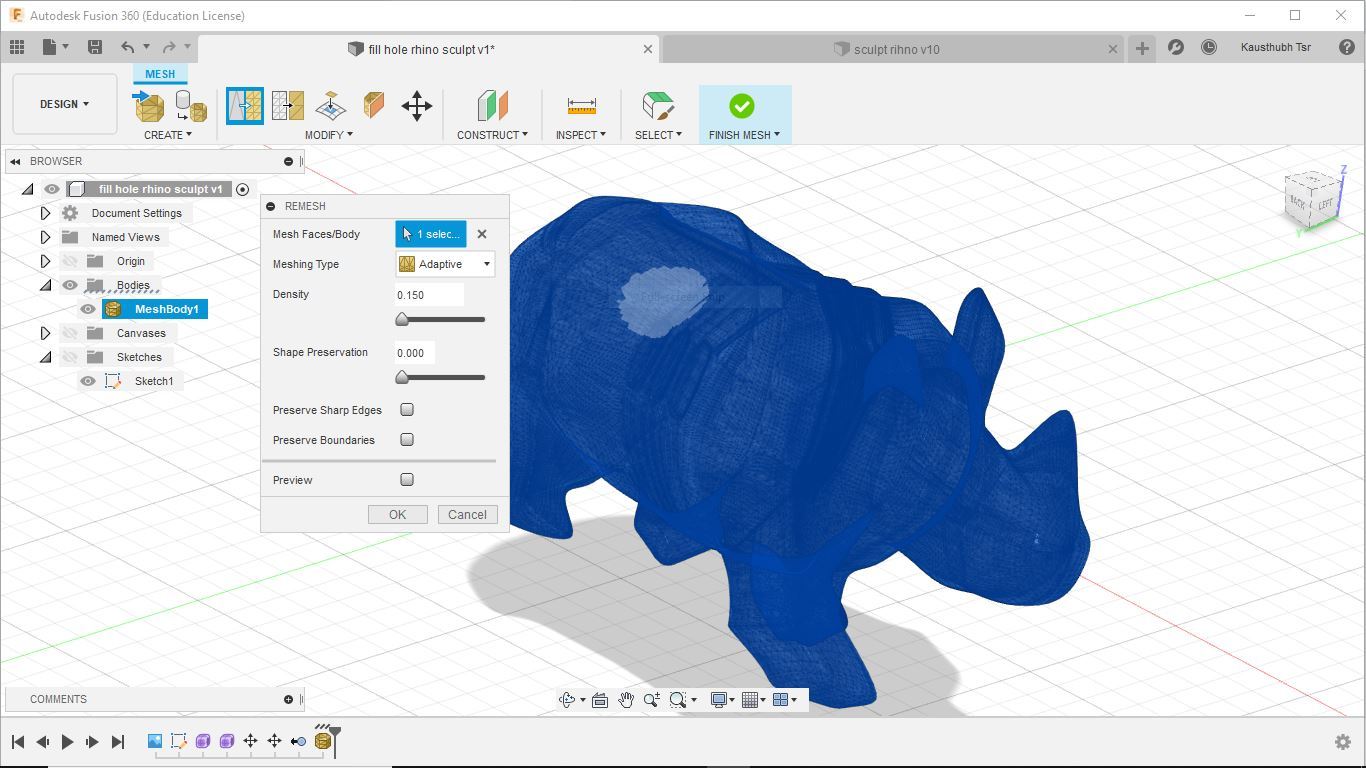Toggle visibility of the Bodies folder
The image size is (1366, 768).
[x=70, y=285]
